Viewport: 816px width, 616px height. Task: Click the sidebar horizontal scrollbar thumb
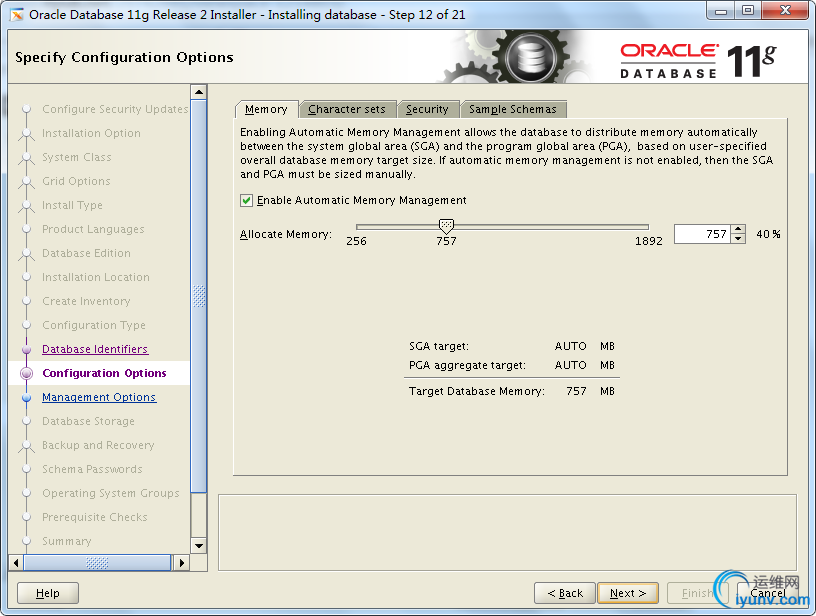(x=97, y=562)
